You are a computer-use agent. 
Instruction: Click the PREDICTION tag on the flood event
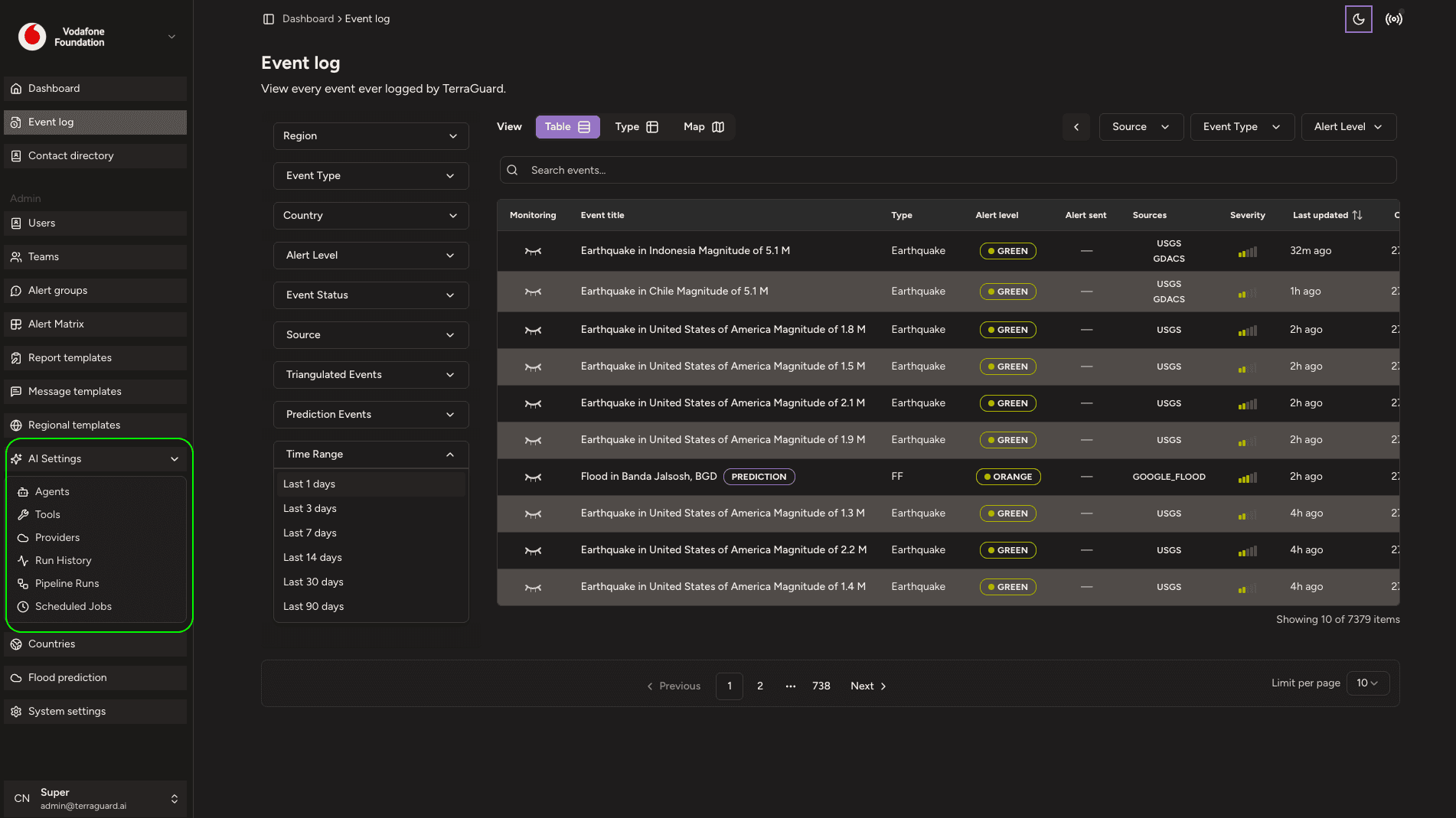[759, 477]
